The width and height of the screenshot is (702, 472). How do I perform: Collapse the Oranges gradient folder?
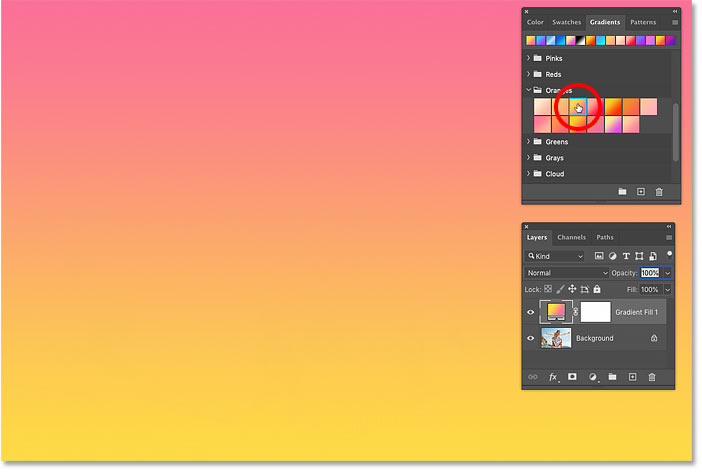tap(528, 90)
